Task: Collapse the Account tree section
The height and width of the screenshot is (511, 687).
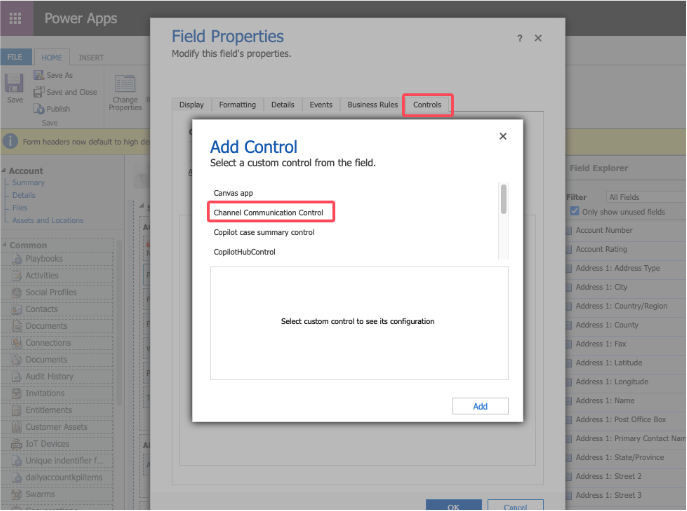Action: pyautogui.click(x=4, y=170)
